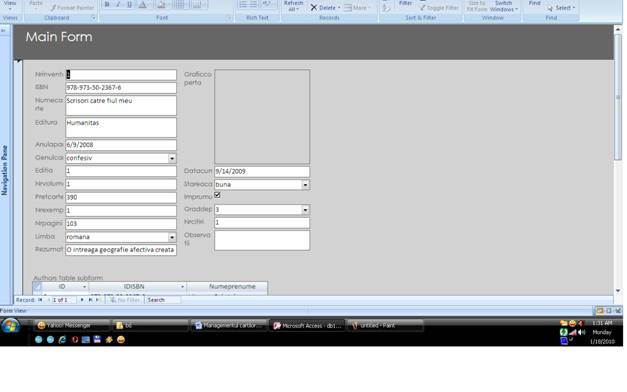
Task: Click the vertical scrollbar down arrow
Action: [x=618, y=291]
